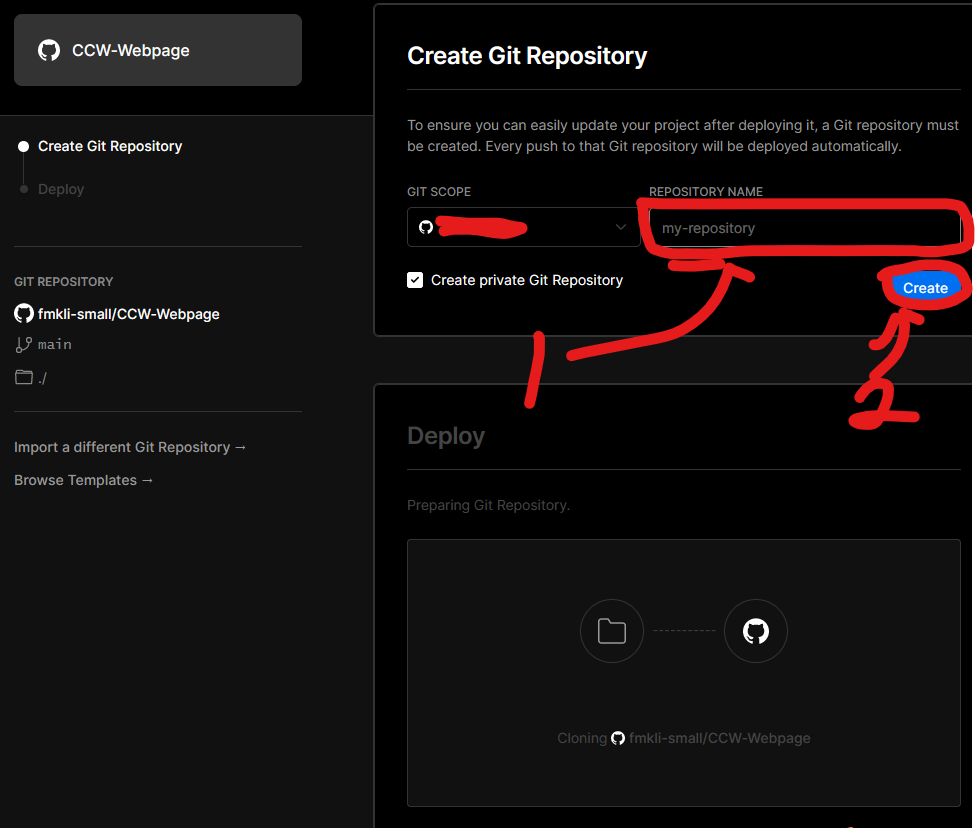Click the Create Git Repository main heading
The image size is (975, 828).
tap(527, 56)
